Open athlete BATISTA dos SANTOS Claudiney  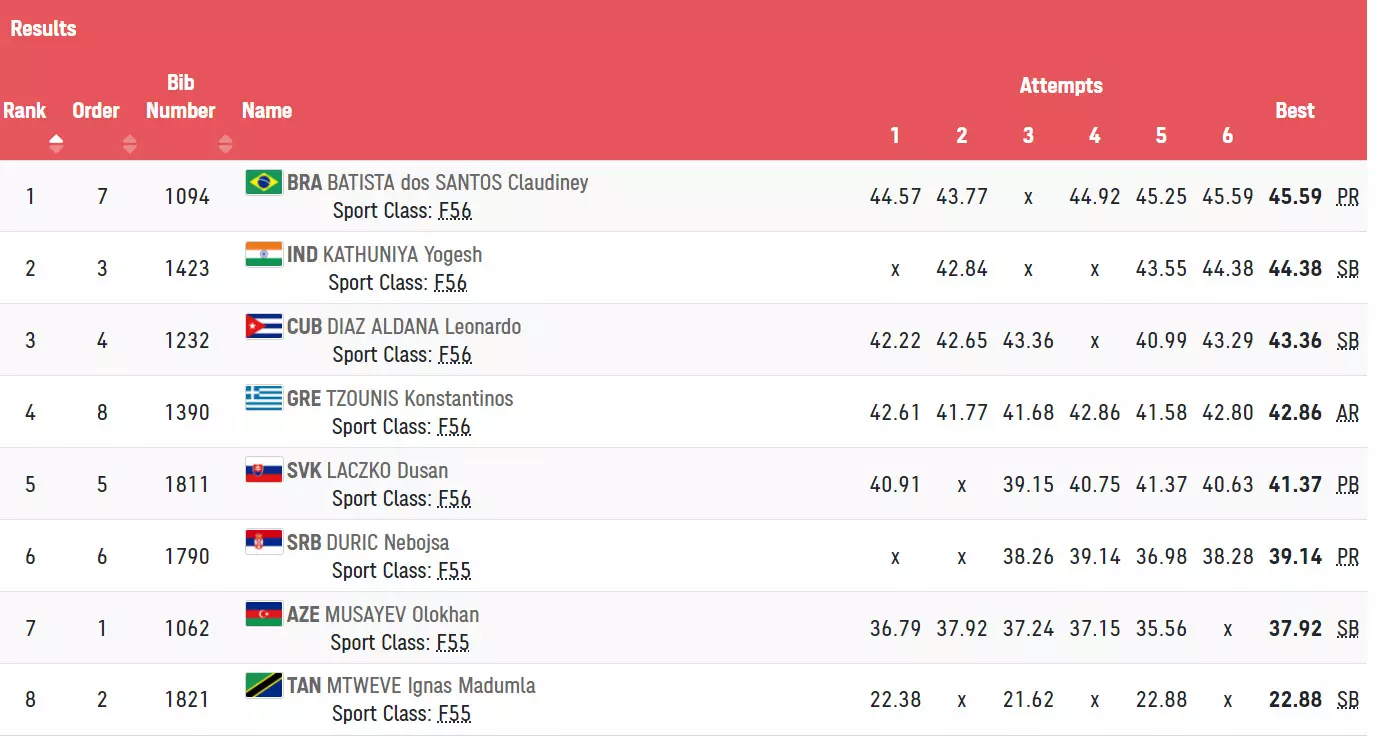tap(457, 183)
